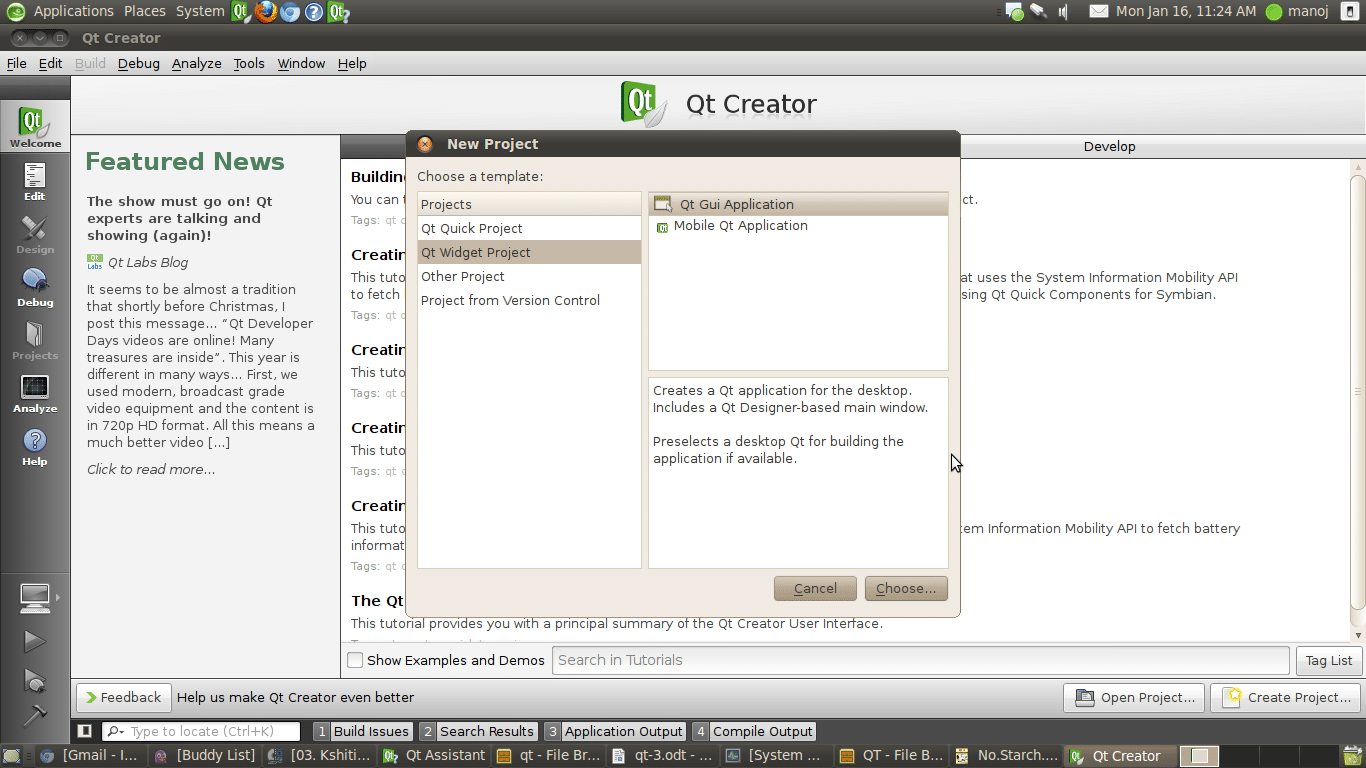1366x768 pixels.
Task: Open the volume control in system tray
Action: (x=1065, y=12)
